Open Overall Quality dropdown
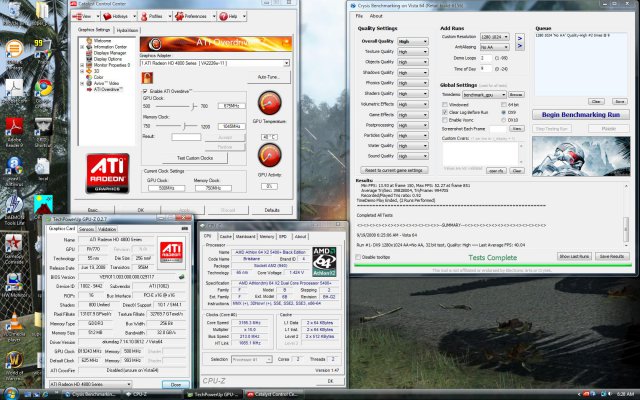 coord(413,42)
